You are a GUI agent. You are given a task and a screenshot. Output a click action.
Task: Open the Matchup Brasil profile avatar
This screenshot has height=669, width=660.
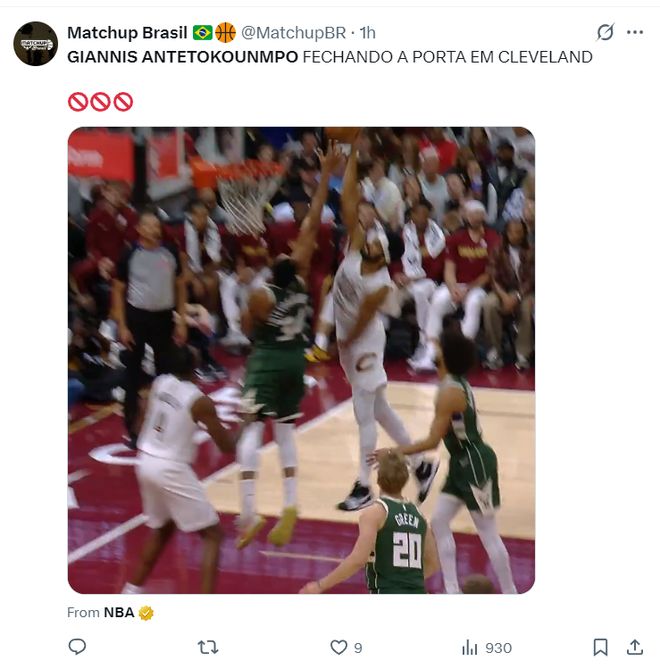tap(35, 43)
